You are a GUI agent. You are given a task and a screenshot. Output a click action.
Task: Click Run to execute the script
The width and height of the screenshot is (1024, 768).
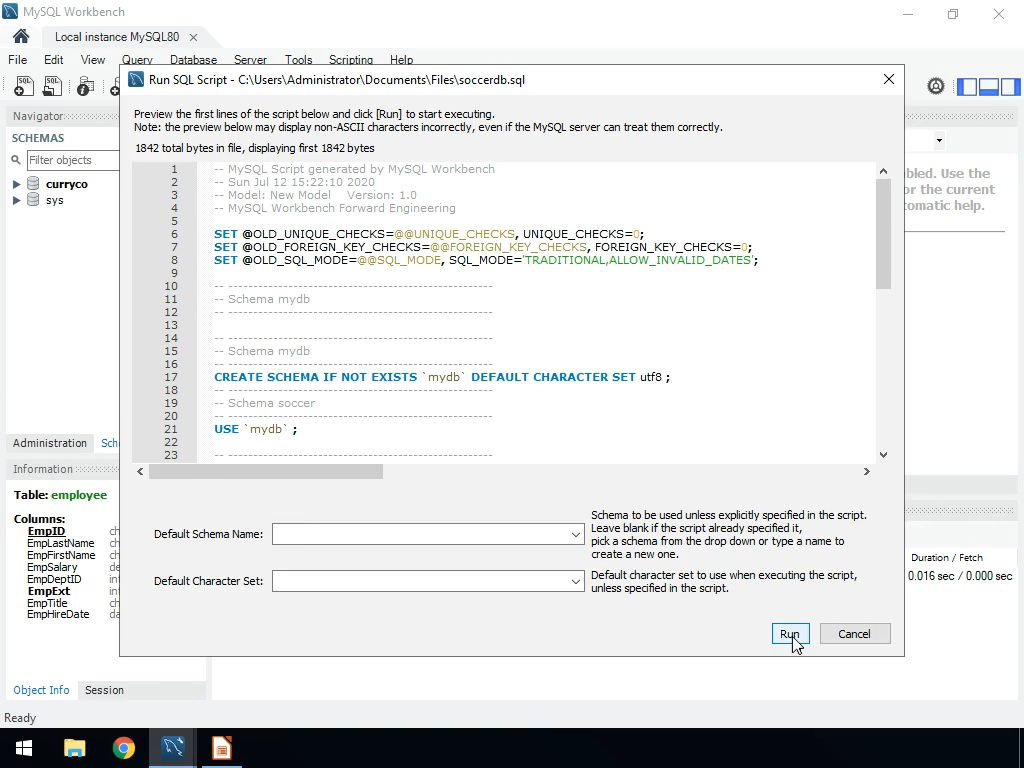(x=790, y=634)
